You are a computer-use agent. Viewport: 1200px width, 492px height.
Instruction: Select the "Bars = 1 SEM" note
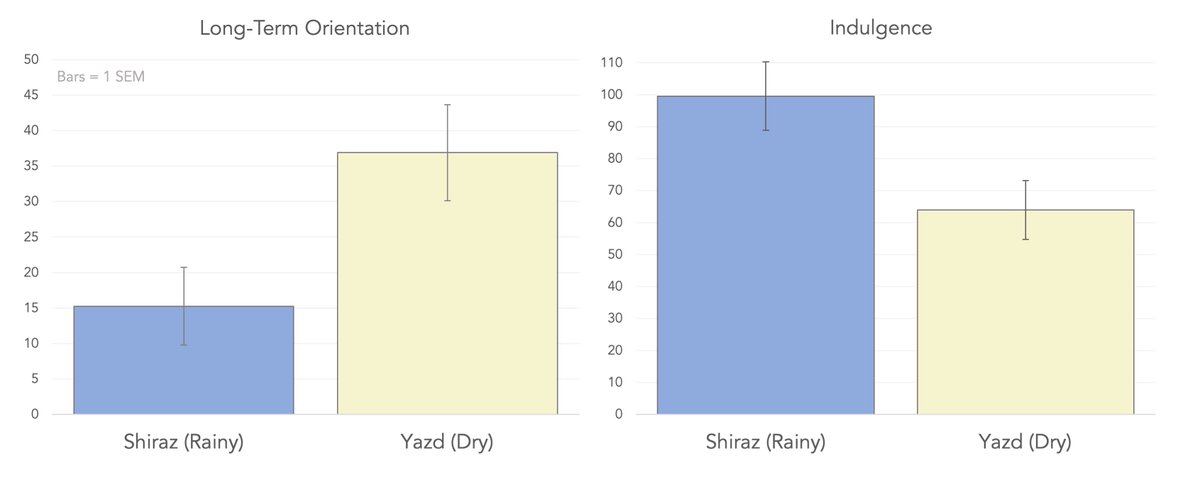[x=101, y=76]
